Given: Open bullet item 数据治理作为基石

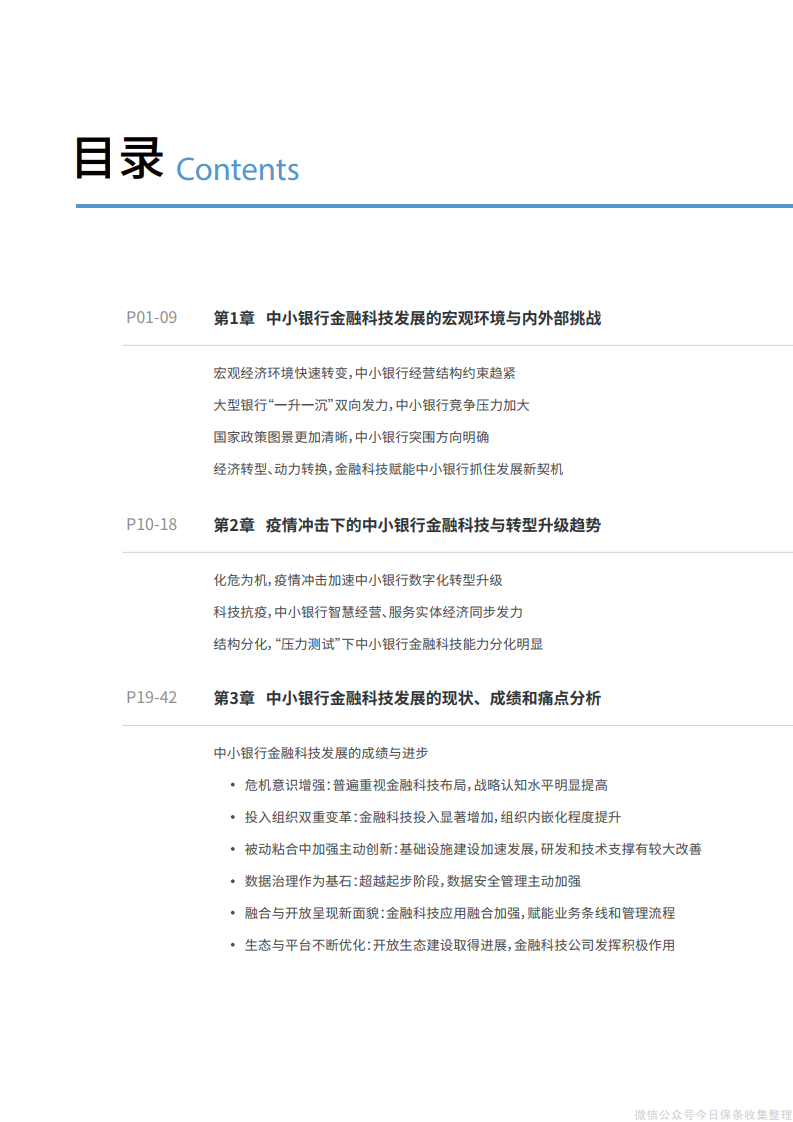Looking at the screenshot, I should coord(413,881).
